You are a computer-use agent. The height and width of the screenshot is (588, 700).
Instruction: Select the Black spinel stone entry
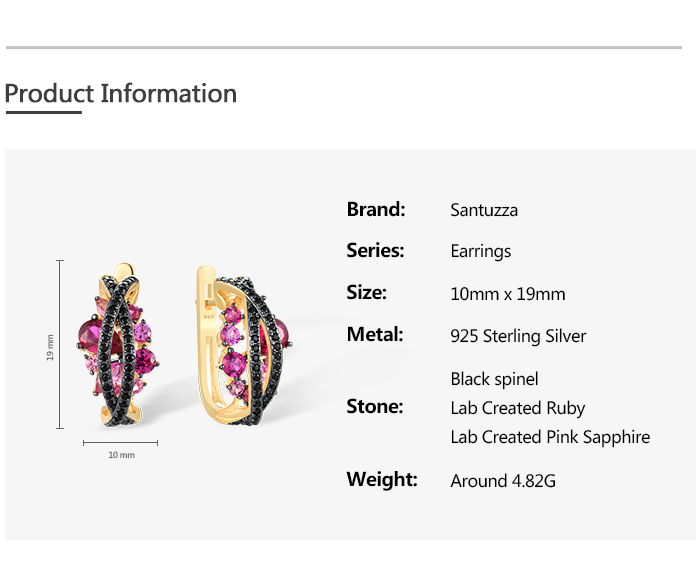(494, 379)
